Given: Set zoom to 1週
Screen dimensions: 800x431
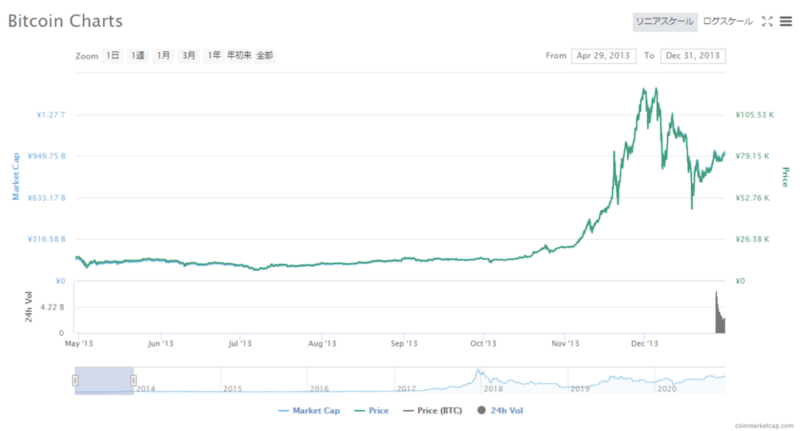Looking at the screenshot, I should point(138,56).
